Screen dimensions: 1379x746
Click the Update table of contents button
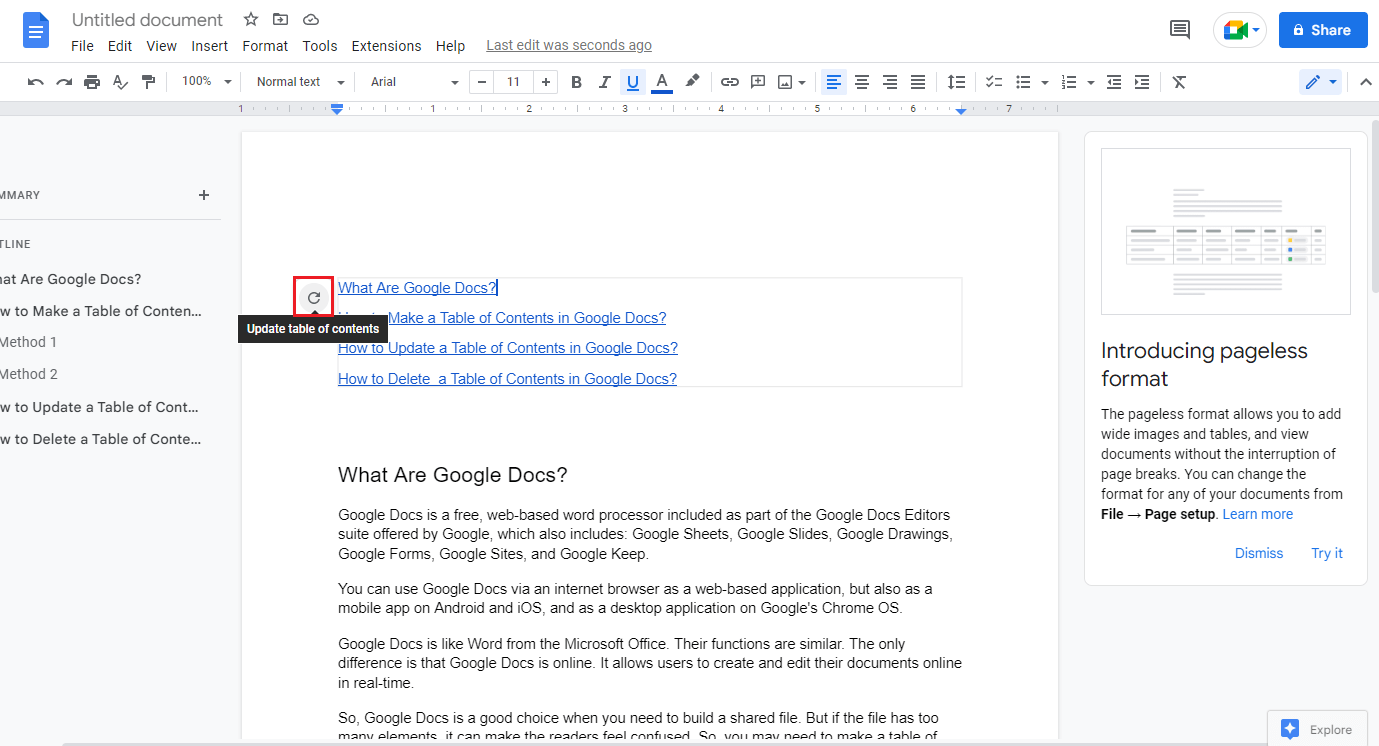coord(314,298)
